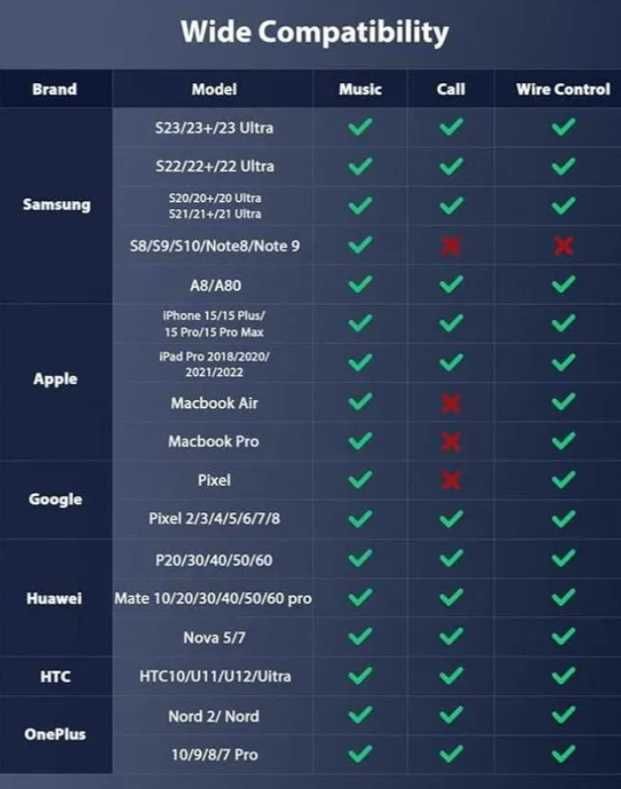Click the Pixel 2/3/4/5/6/7/8 model text
The width and height of the screenshot is (621, 789).
(x=214, y=518)
